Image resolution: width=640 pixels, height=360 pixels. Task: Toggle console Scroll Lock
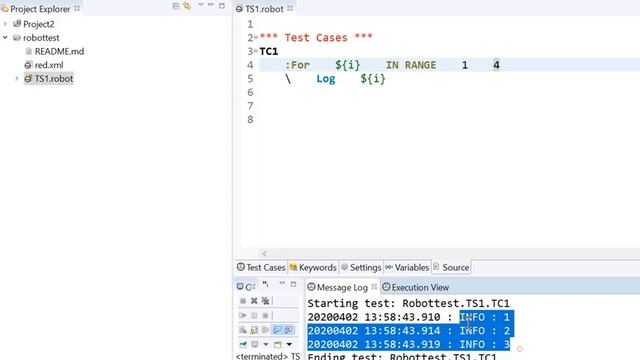[254, 330]
